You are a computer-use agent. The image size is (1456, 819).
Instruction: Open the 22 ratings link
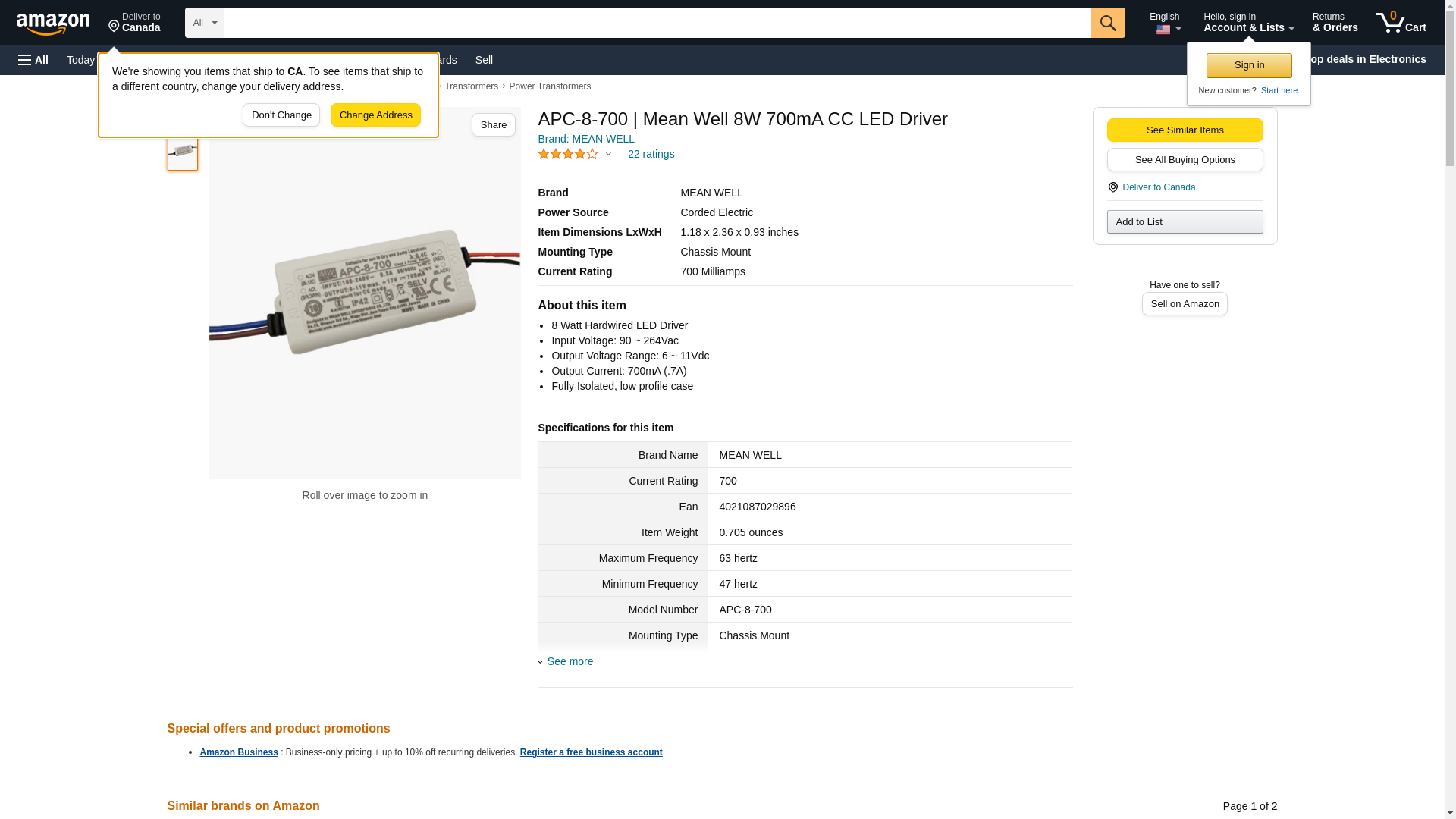651,154
